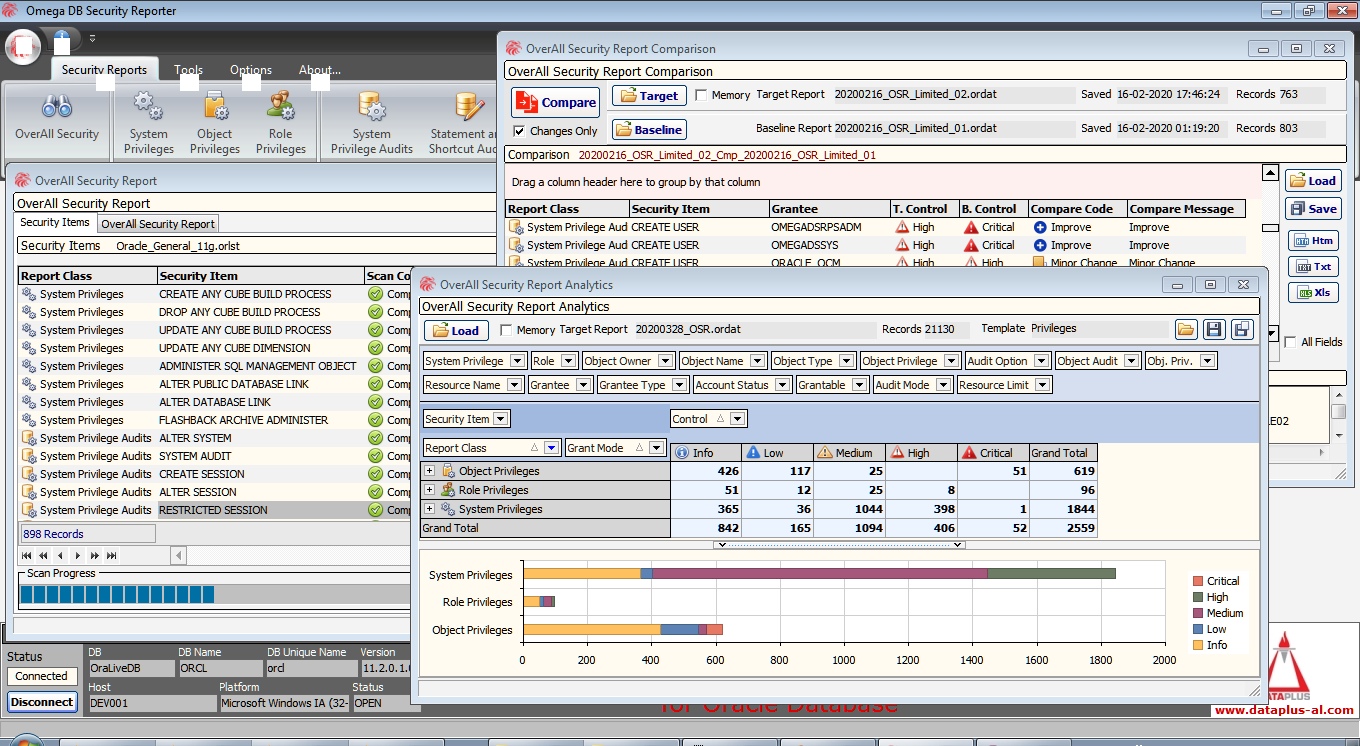Open the Account Status filter dropdown
The height and width of the screenshot is (746, 1360).
pyautogui.click(x=782, y=385)
